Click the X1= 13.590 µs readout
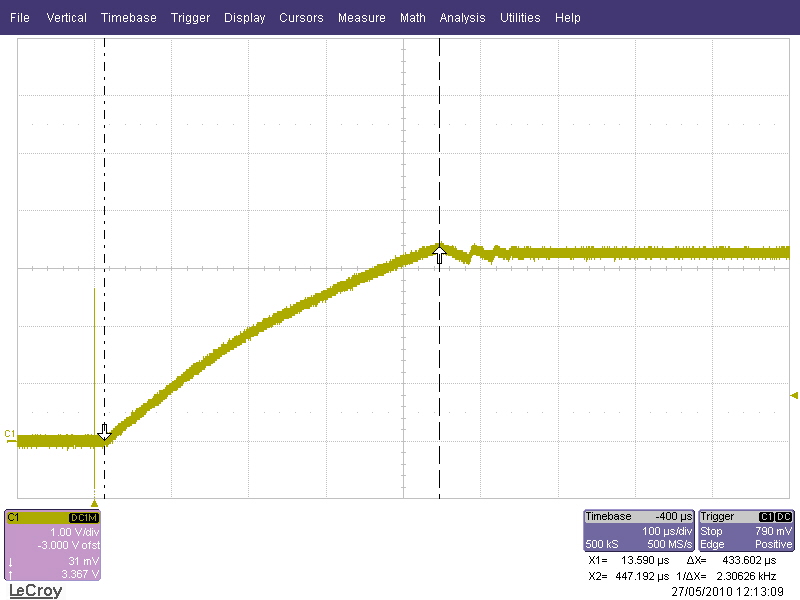Screen dimensions: 800x600 [x=629, y=560]
